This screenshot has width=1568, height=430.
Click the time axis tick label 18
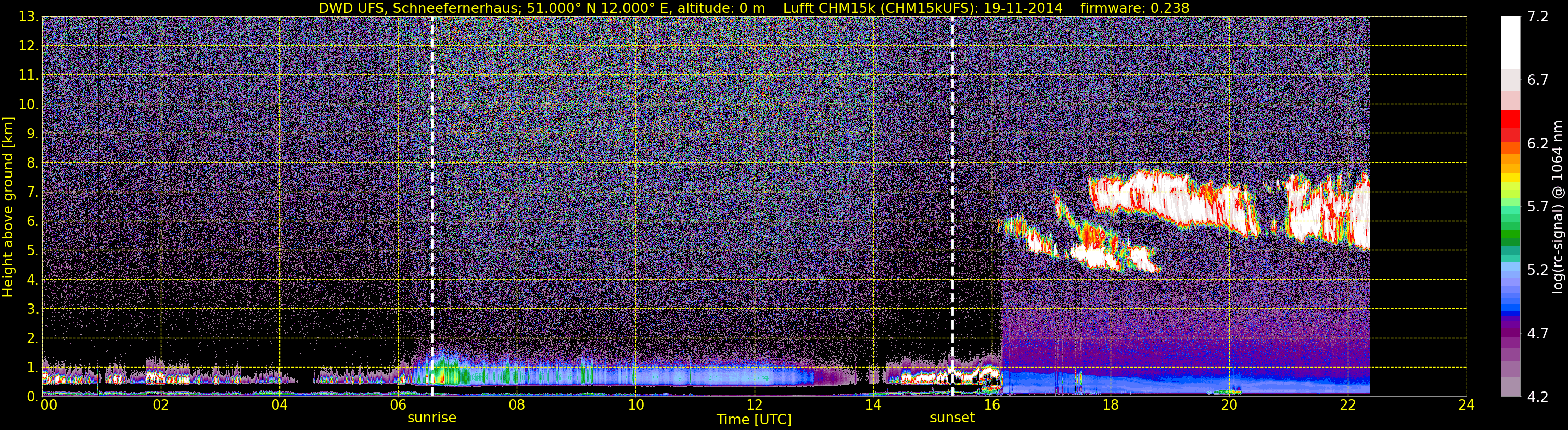coord(1110,405)
